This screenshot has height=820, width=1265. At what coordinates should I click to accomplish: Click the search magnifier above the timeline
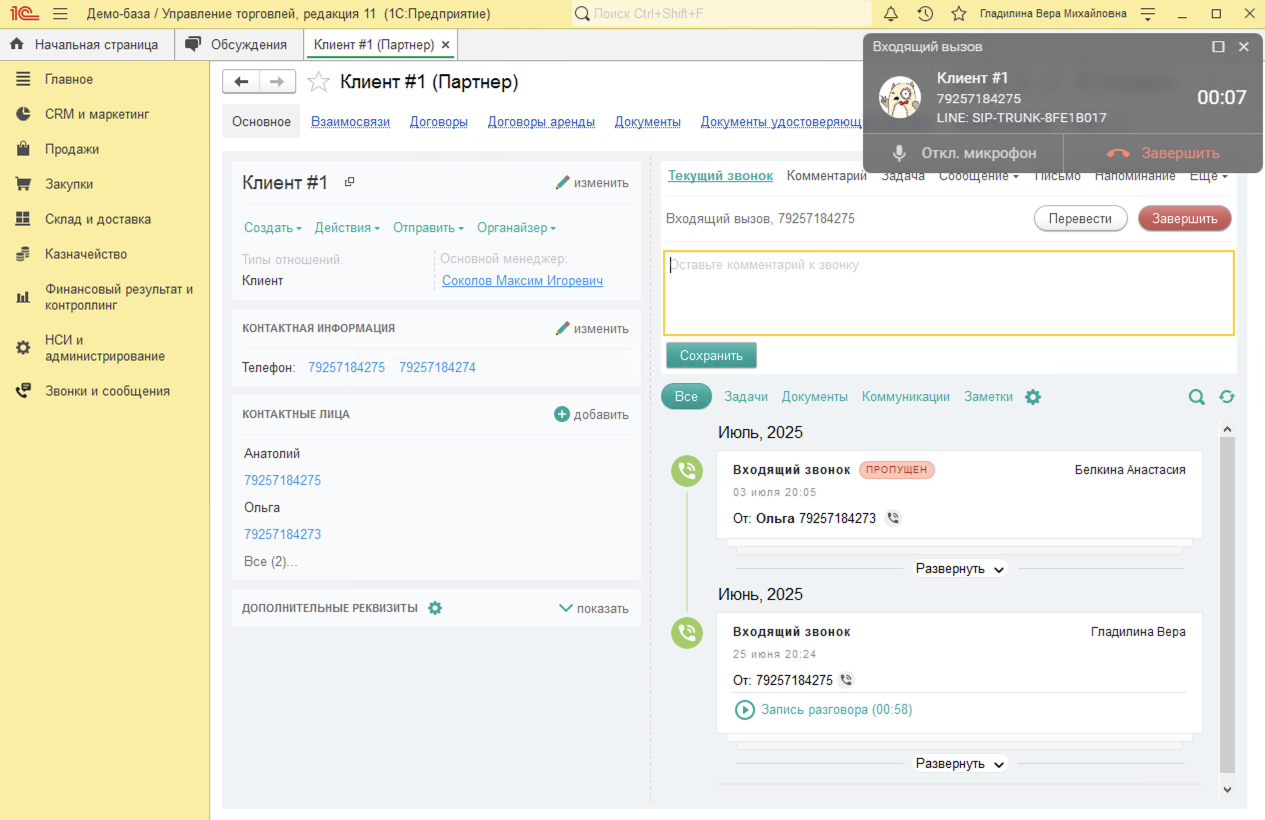pos(1196,397)
